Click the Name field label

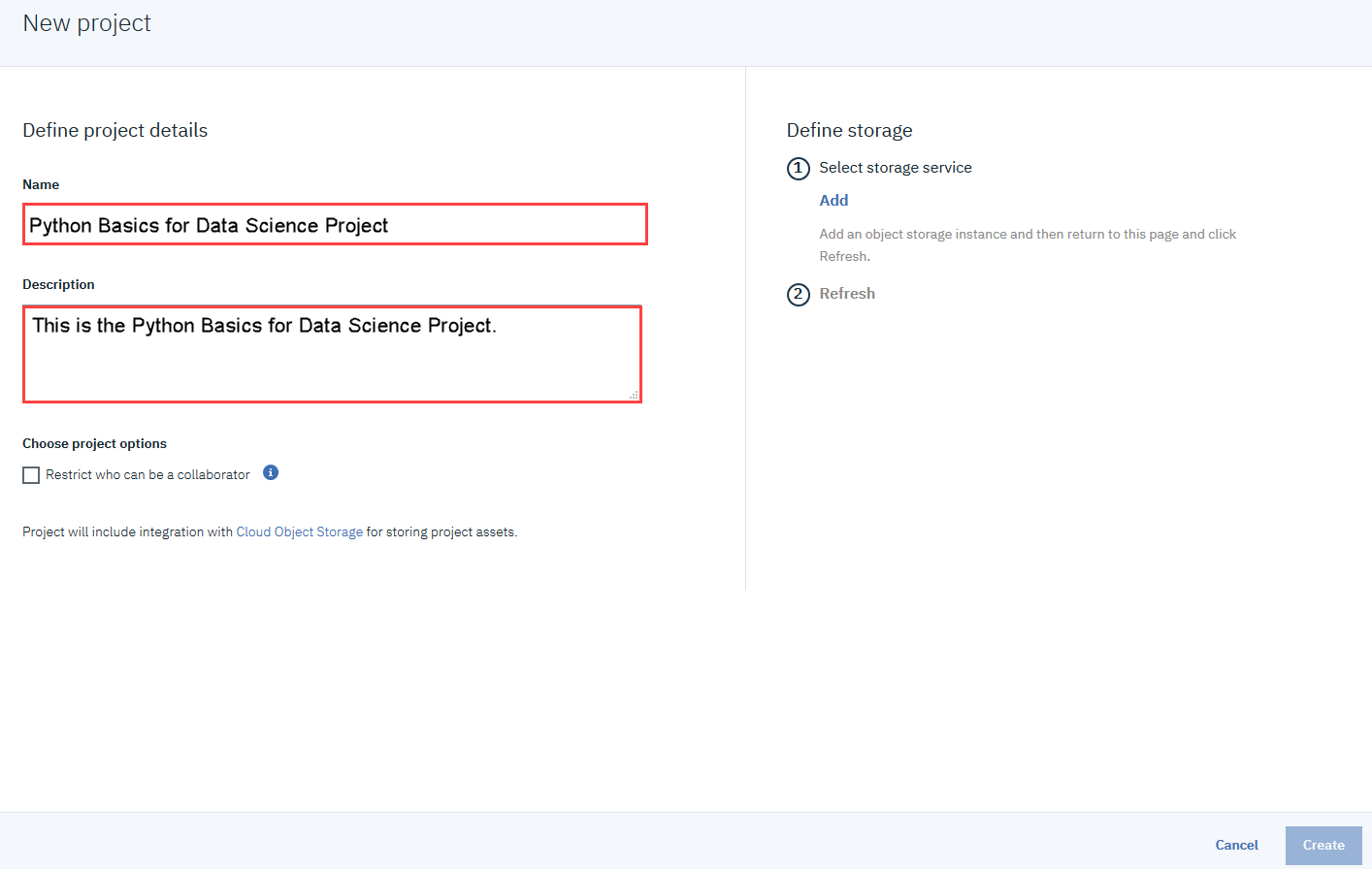pyautogui.click(x=41, y=184)
